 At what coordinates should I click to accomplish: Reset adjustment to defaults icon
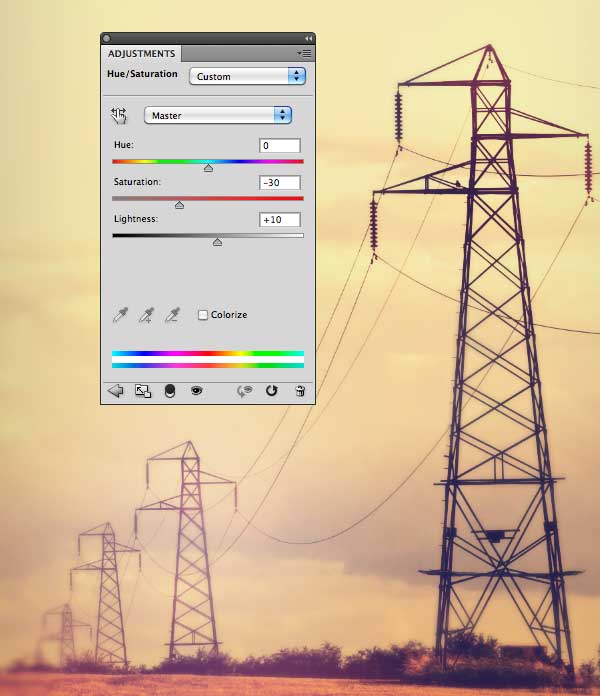click(272, 391)
